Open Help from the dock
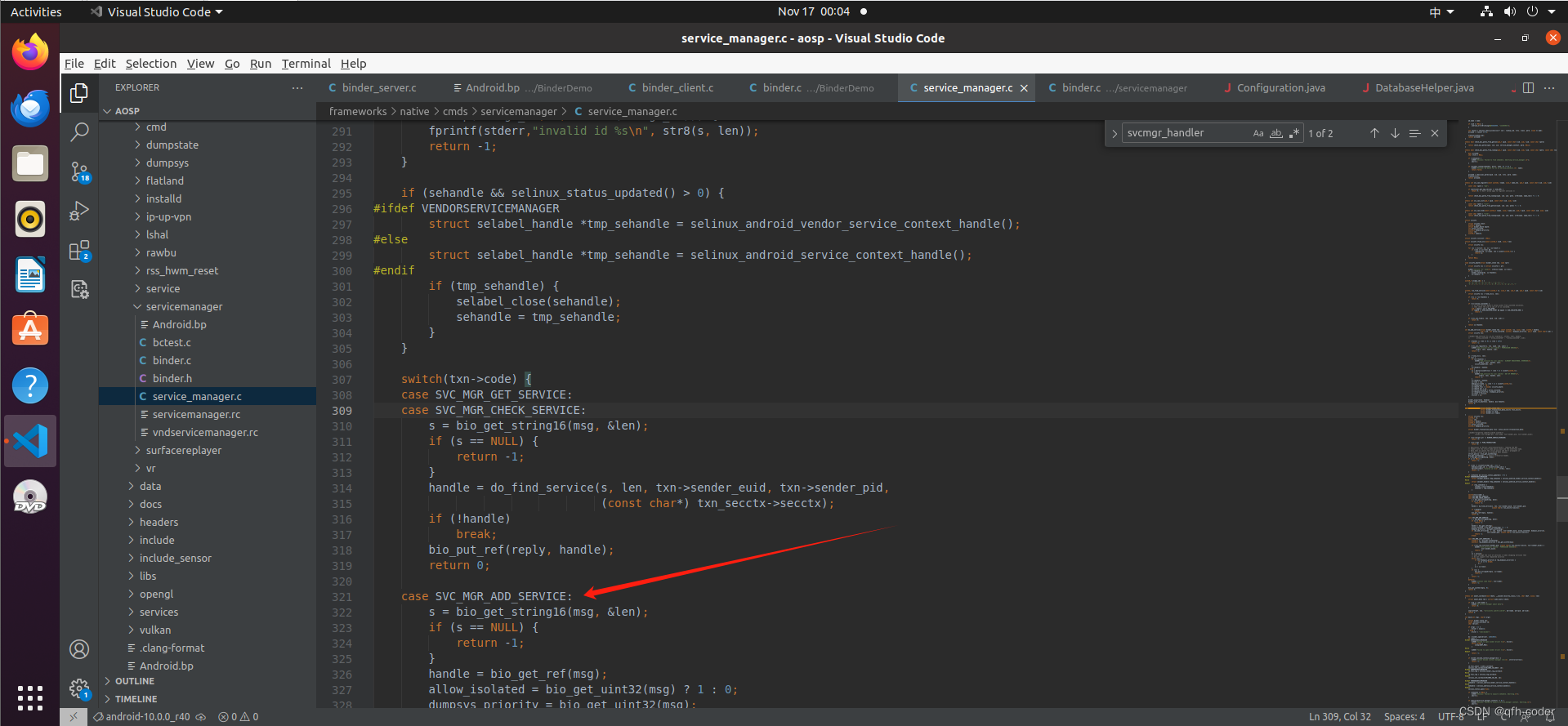 tap(30, 385)
